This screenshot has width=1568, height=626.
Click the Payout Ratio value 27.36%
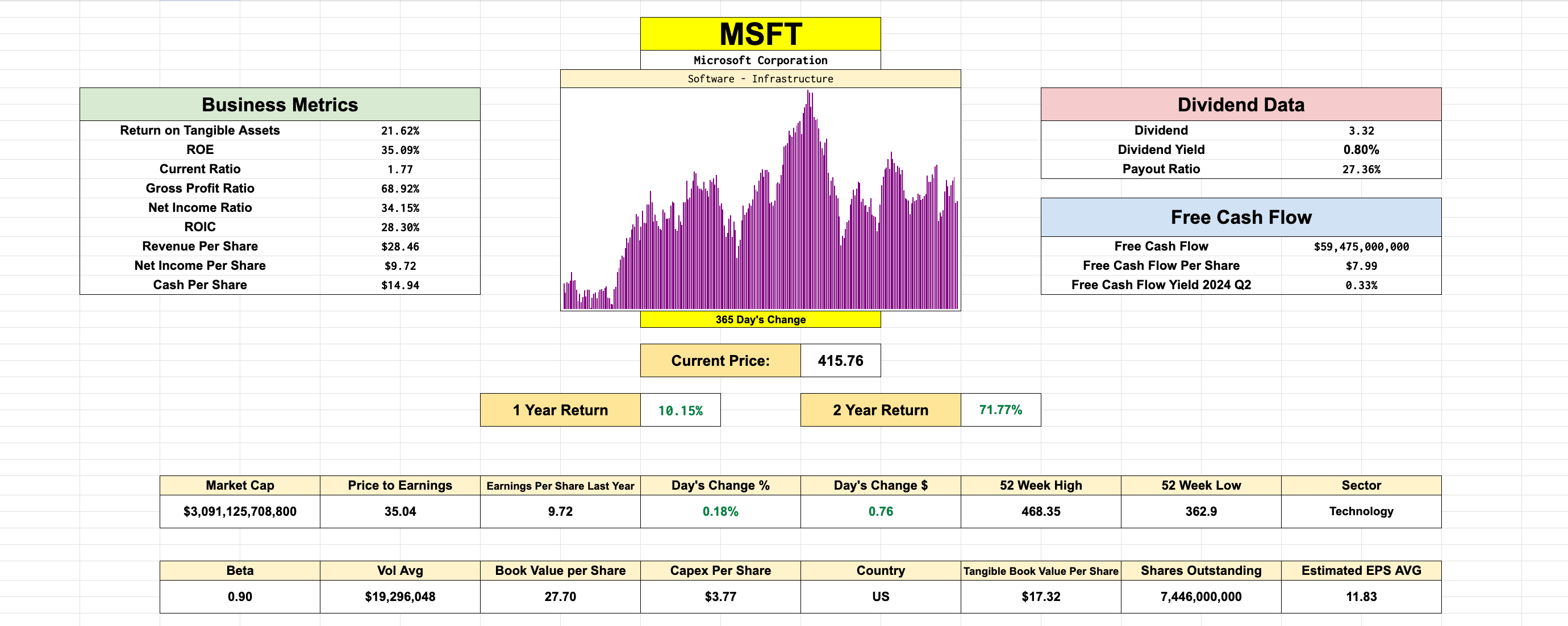1361,169
